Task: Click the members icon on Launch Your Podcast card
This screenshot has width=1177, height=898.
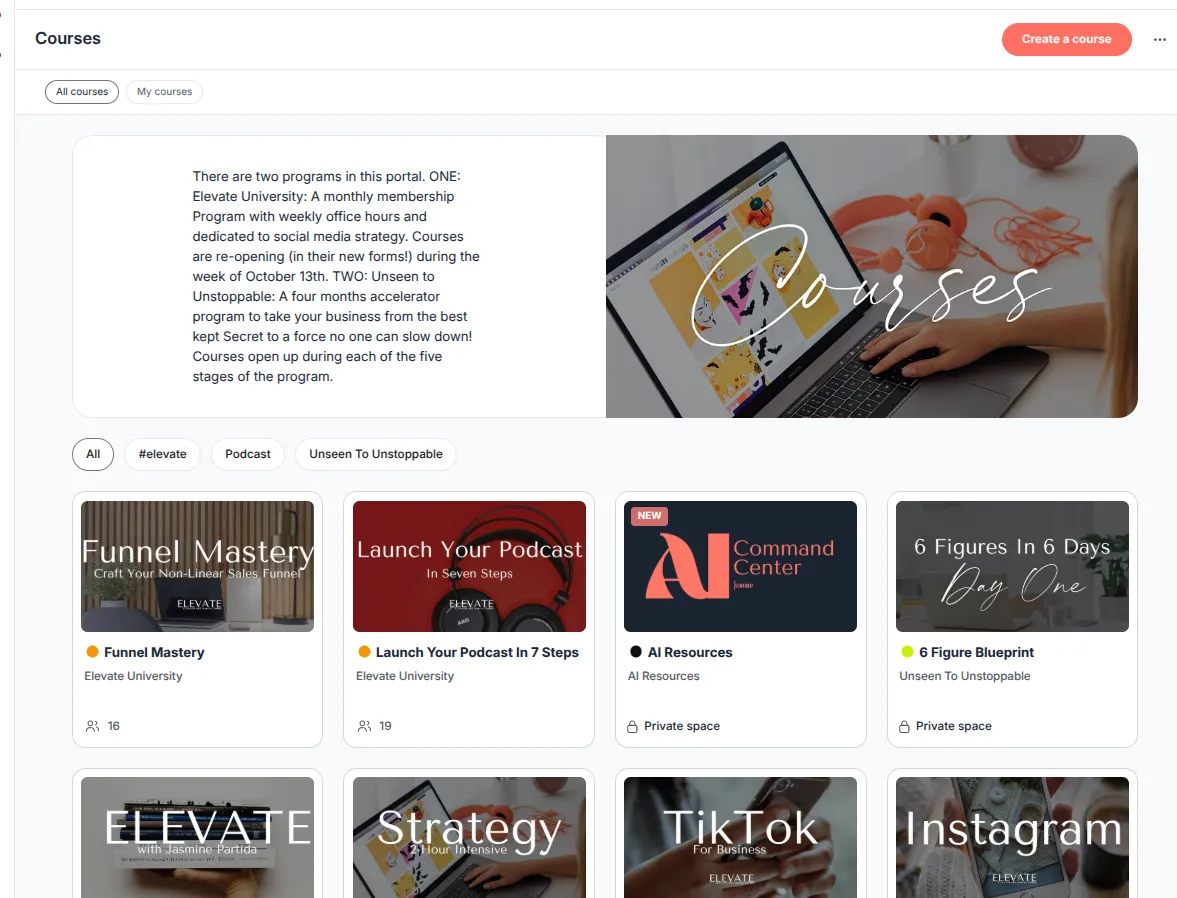Action: (x=364, y=726)
